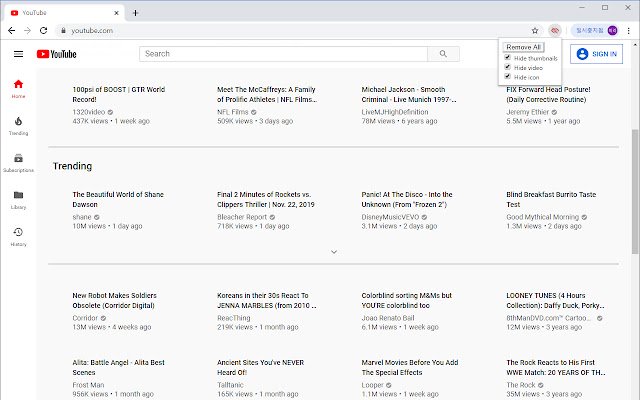
Task: Open Trending from the sidebar
Action: coord(18,126)
